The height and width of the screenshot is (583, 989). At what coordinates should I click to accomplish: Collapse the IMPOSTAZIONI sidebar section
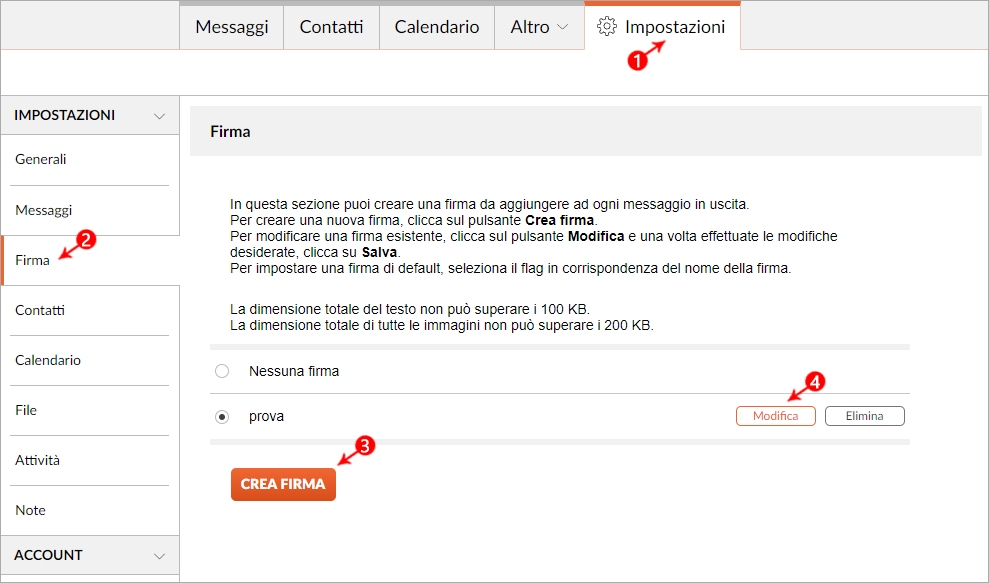(x=159, y=116)
